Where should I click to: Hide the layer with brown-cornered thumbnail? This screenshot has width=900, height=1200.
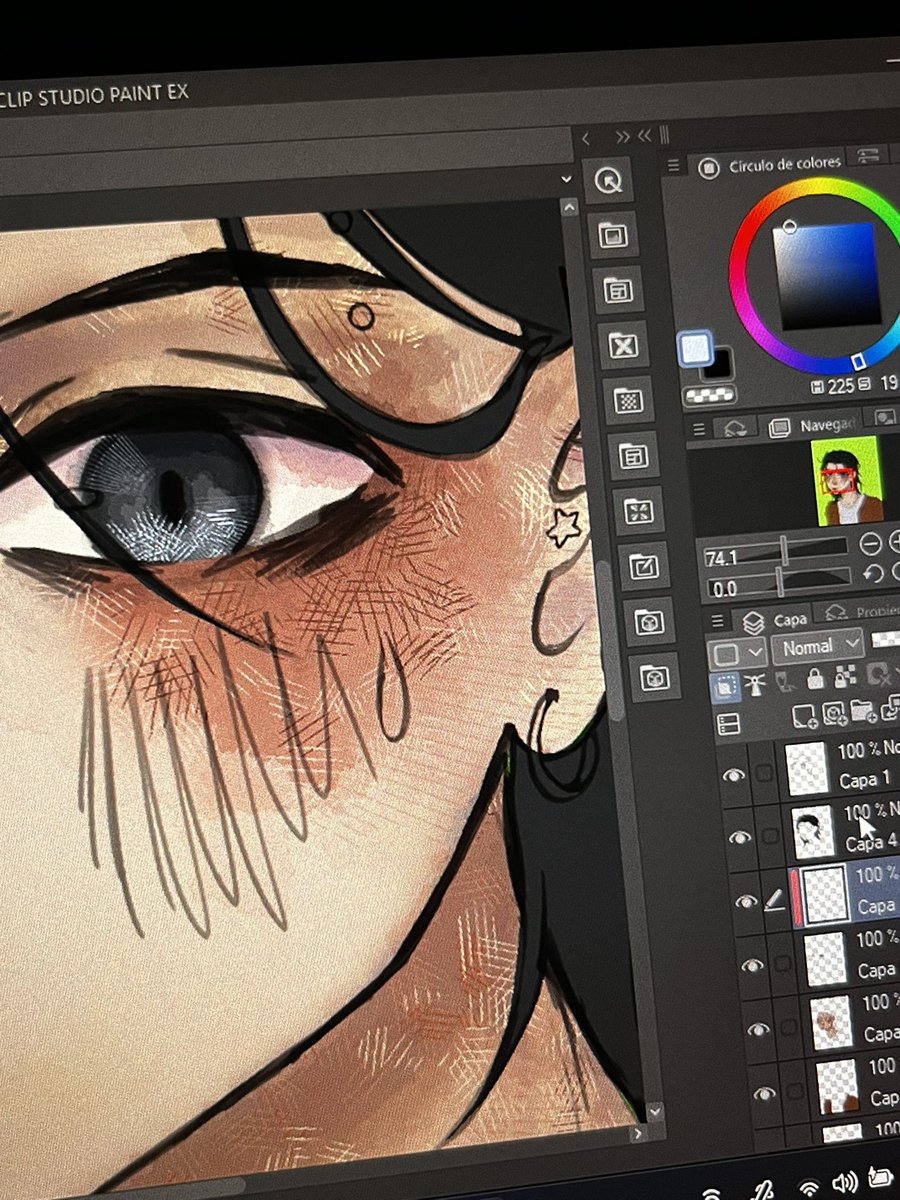764,1093
